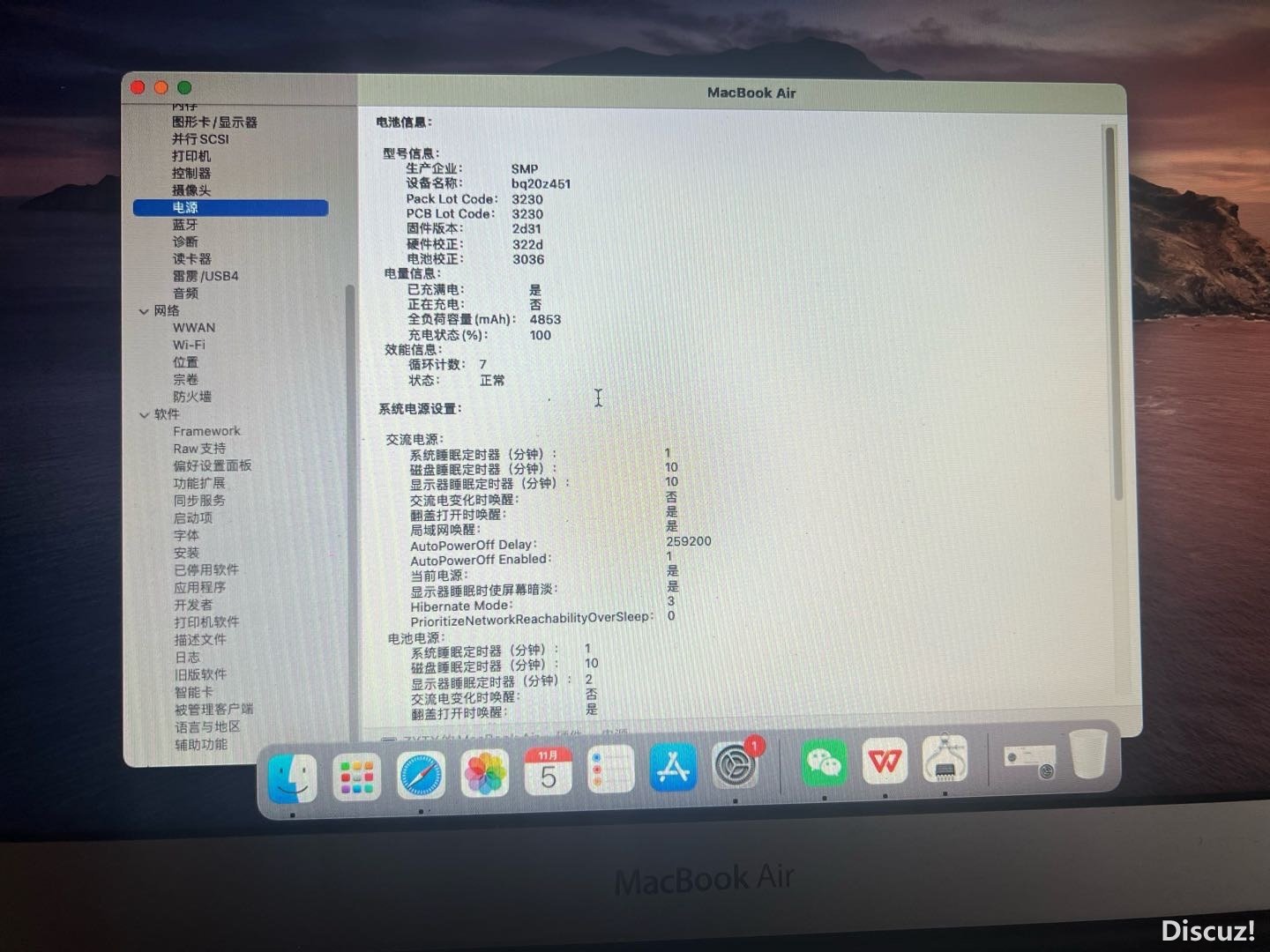Click the 系统电源设置 heading
The height and width of the screenshot is (952, 1270).
[x=420, y=408]
